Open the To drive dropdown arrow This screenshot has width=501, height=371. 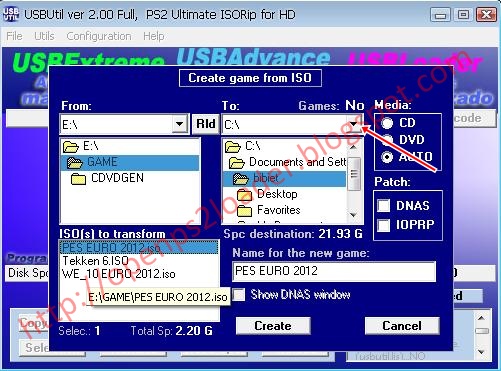(353, 124)
